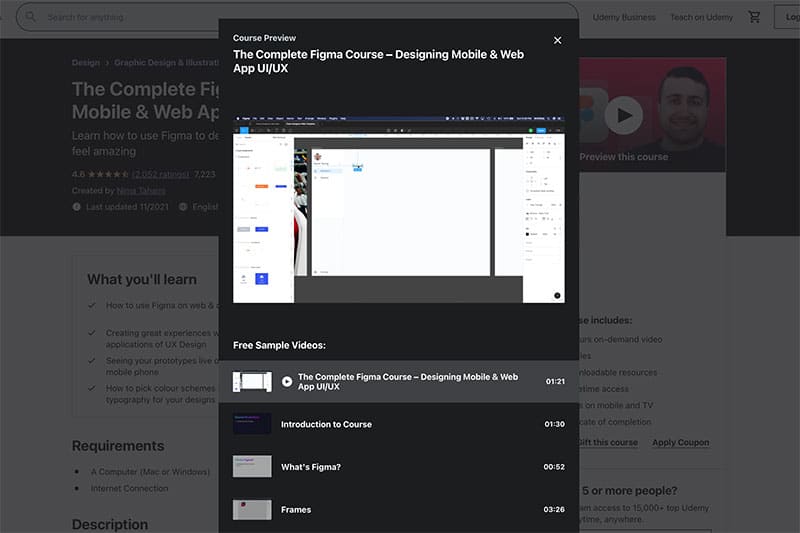Click the 03:26 duration label
The height and width of the screenshot is (533, 800).
coord(554,510)
